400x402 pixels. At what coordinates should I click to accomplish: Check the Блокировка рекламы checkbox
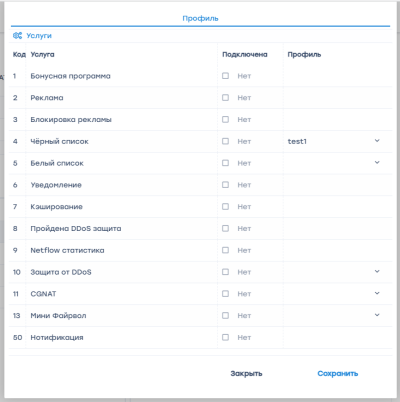click(x=225, y=119)
